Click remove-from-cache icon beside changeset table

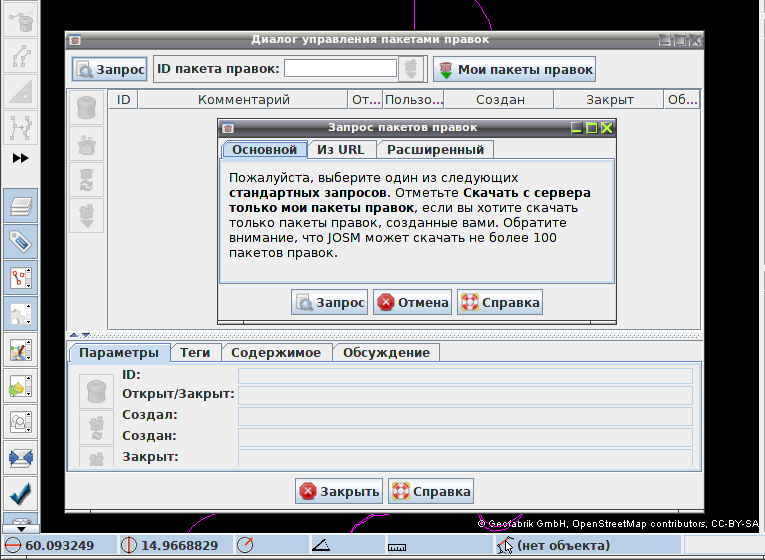pyautogui.click(x=86, y=107)
